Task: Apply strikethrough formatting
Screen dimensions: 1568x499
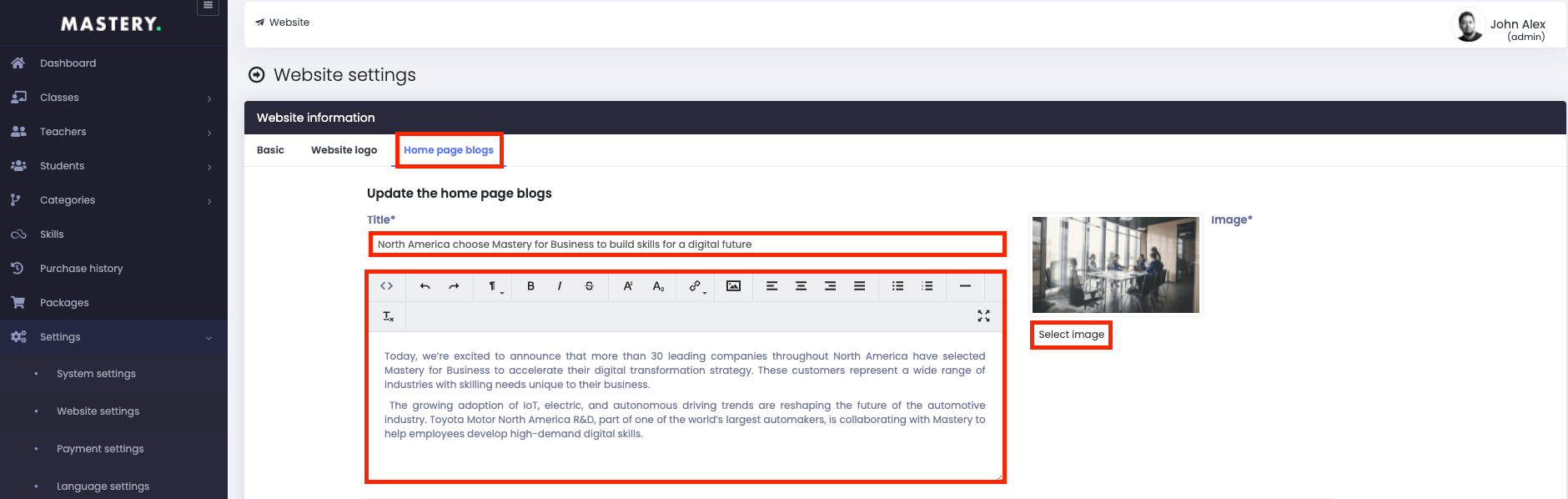Action: click(x=589, y=286)
